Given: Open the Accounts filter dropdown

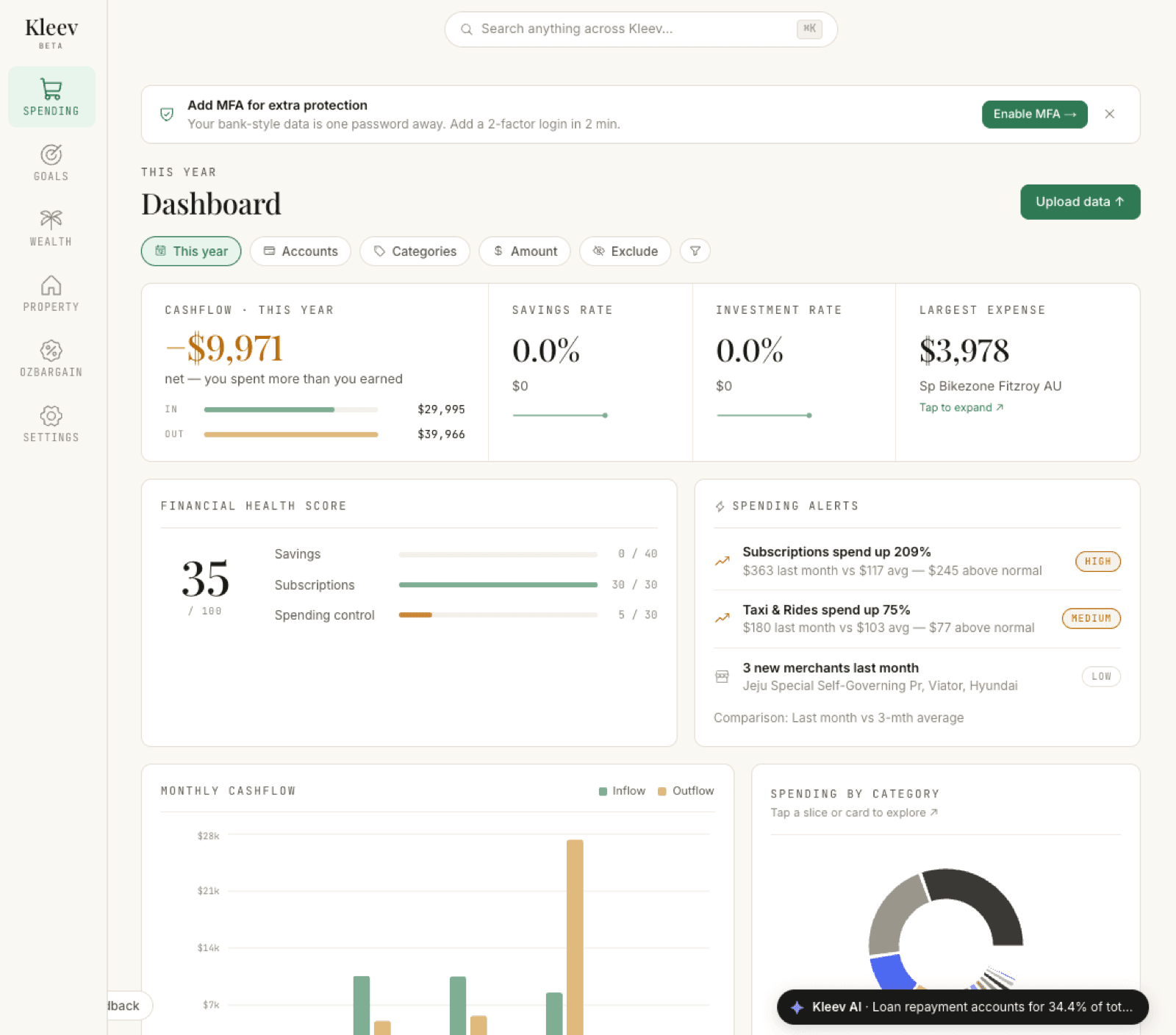Looking at the screenshot, I should click(x=301, y=251).
